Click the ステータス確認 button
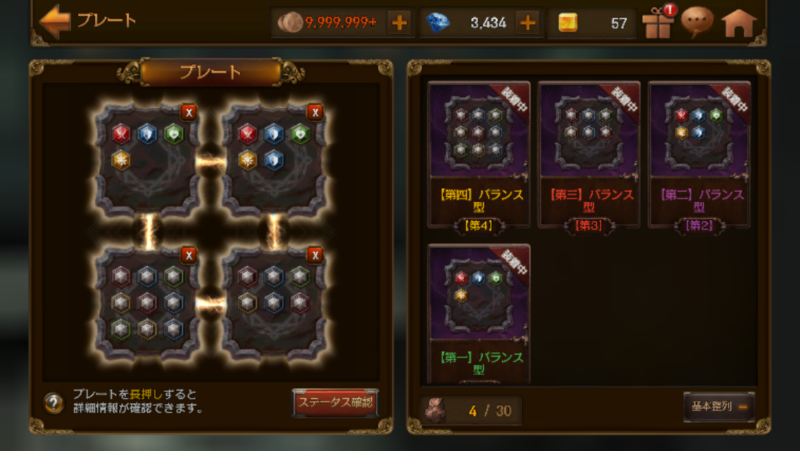This screenshot has width=800, height=451. coord(335,403)
